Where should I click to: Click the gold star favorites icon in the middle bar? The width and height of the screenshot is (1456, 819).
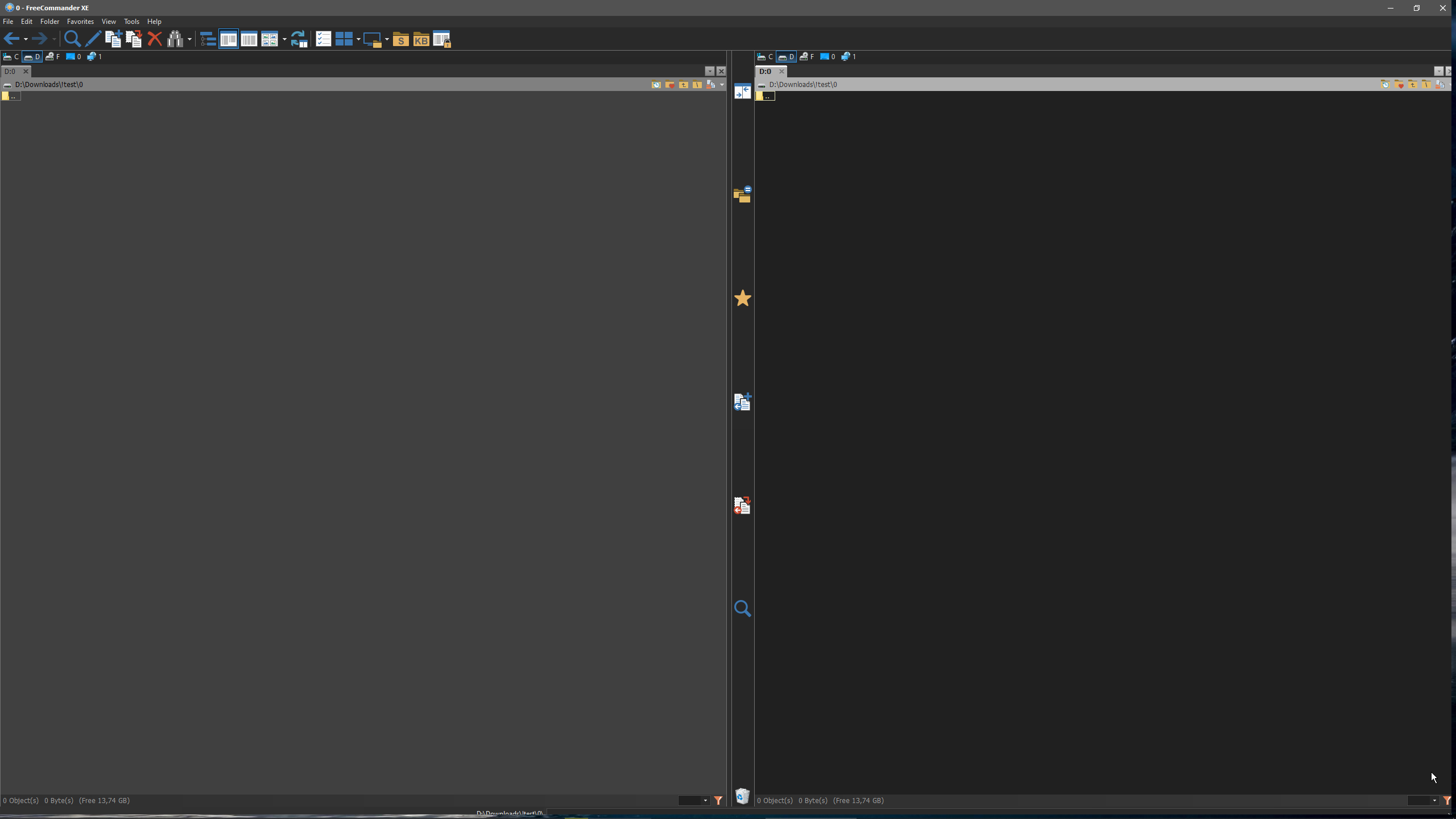click(742, 298)
